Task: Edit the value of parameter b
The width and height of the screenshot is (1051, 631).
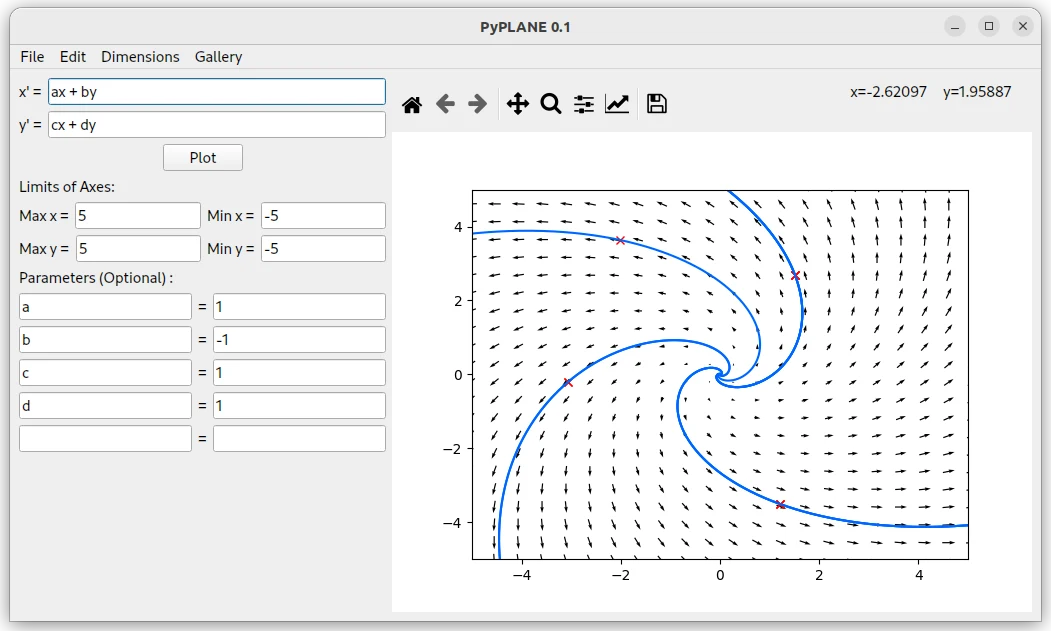Action: 299,340
